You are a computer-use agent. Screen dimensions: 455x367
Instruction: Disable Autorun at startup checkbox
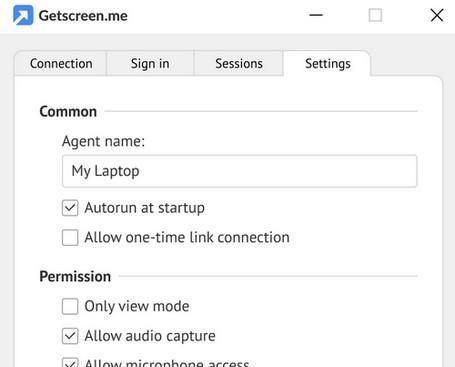(x=70, y=208)
